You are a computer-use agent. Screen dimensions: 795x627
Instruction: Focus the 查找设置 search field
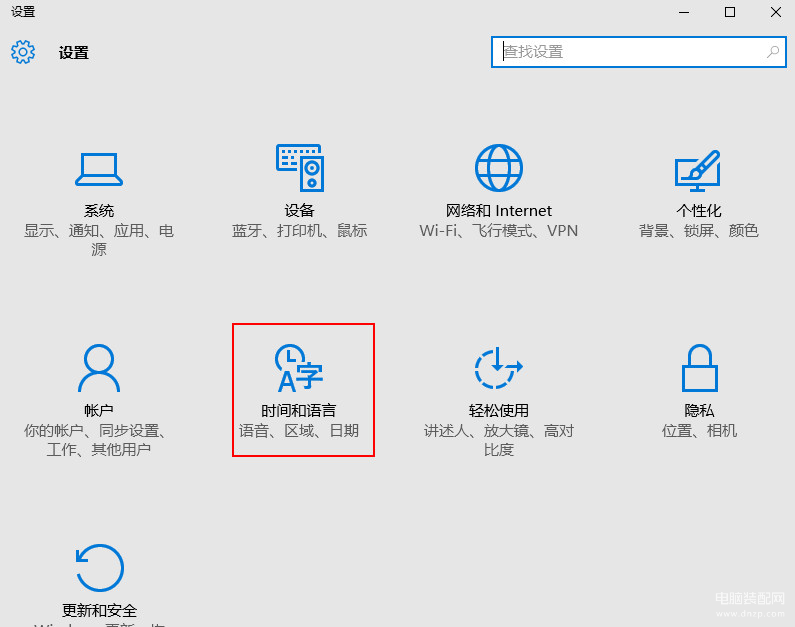(x=638, y=52)
